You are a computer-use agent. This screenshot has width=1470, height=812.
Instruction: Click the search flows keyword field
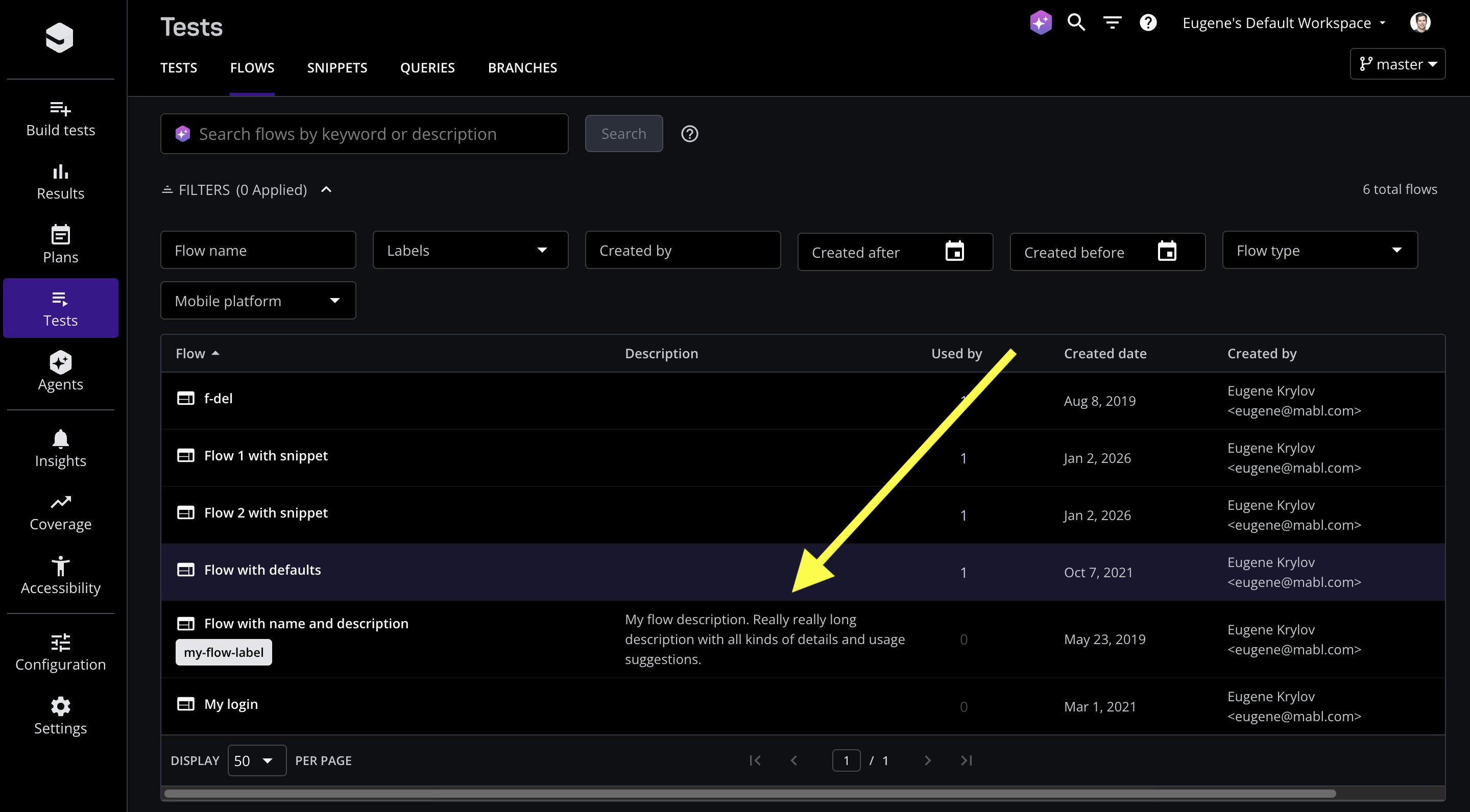coord(364,133)
